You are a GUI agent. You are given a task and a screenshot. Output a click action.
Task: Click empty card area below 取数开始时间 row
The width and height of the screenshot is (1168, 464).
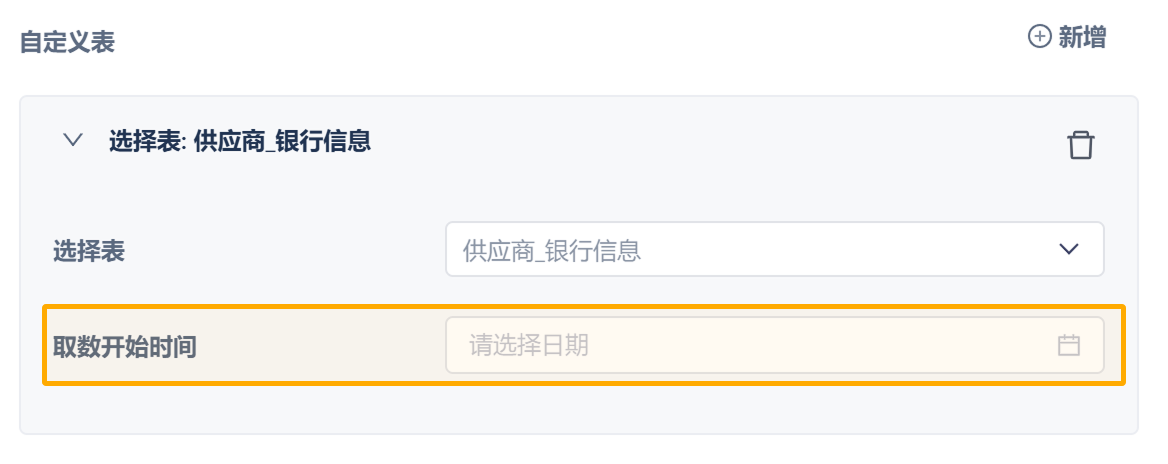pyautogui.click(x=578, y=410)
